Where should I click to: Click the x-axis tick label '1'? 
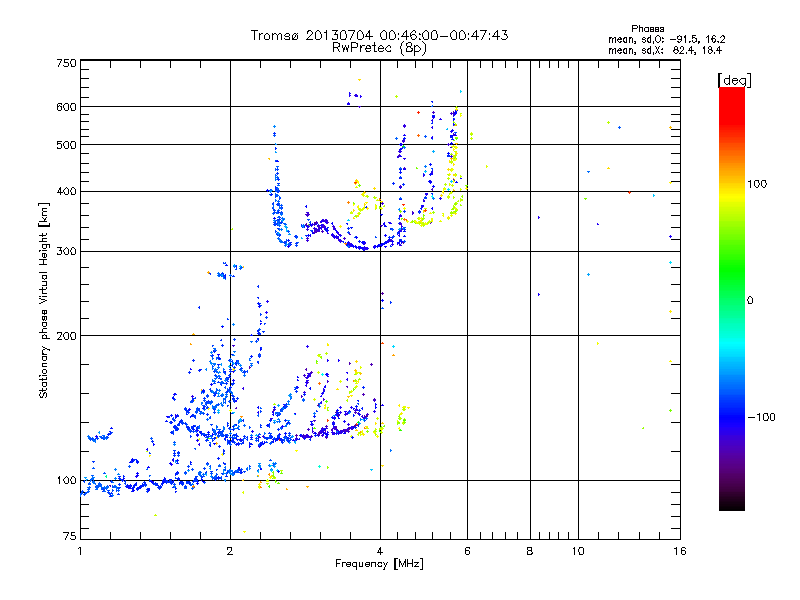point(81,551)
